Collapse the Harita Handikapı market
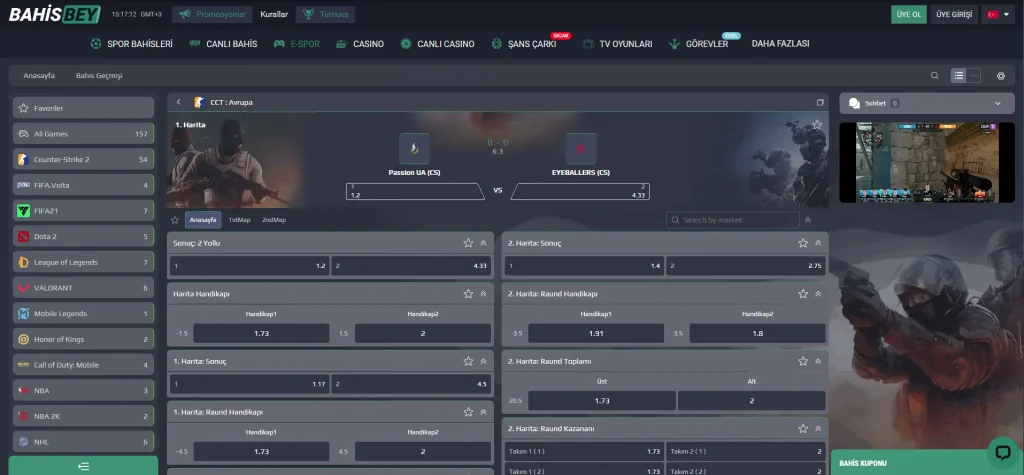The height and width of the screenshot is (475, 1024). pyautogui.click(x=483, y=294)
